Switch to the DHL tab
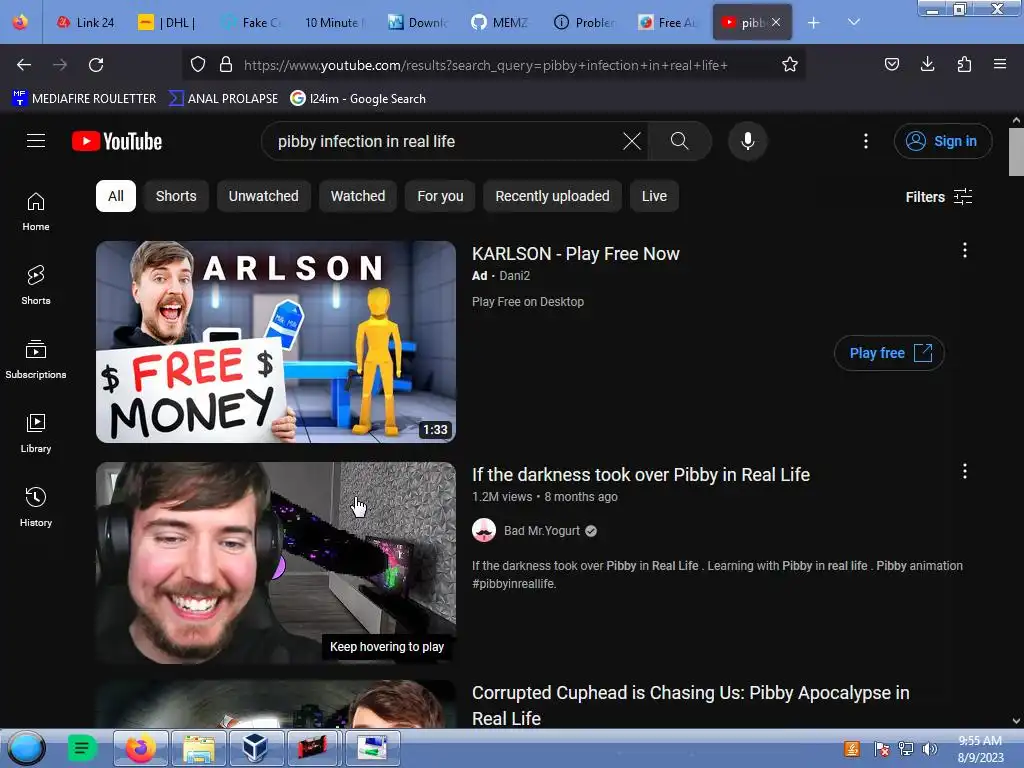The height and width of the screenshot is (768, 1024). pos(168,23)
